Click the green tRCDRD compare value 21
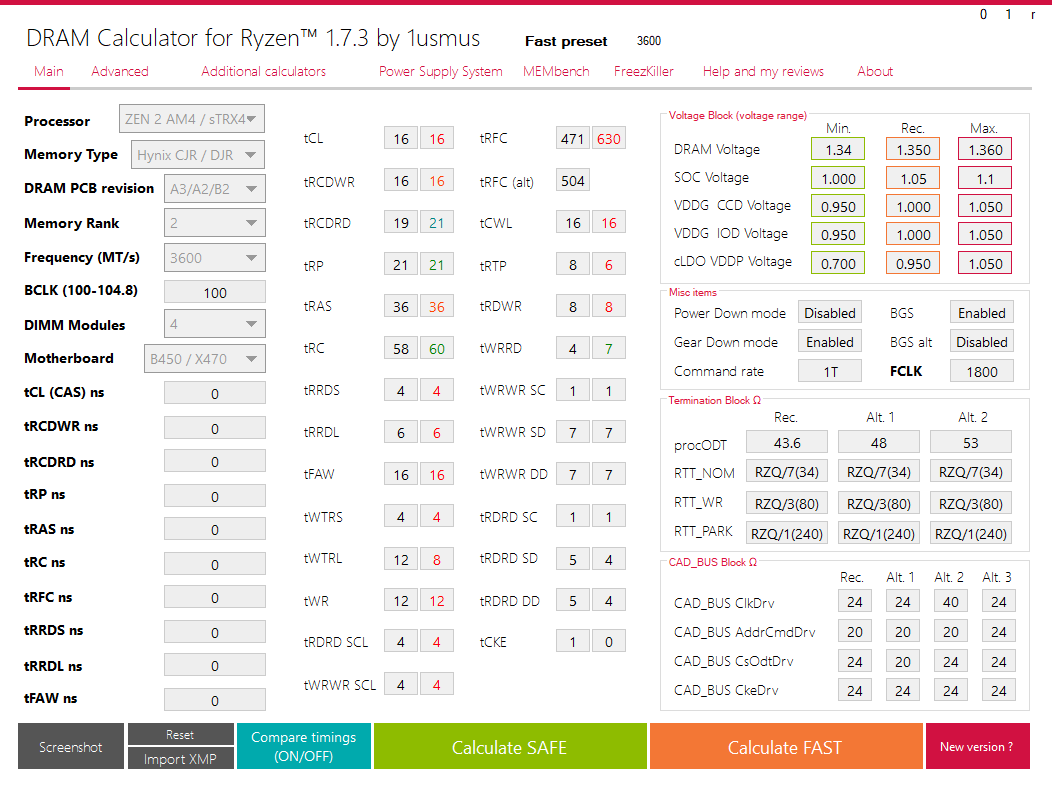The image size is (1052, 791). pyautogui.click(x=437, y=223)
